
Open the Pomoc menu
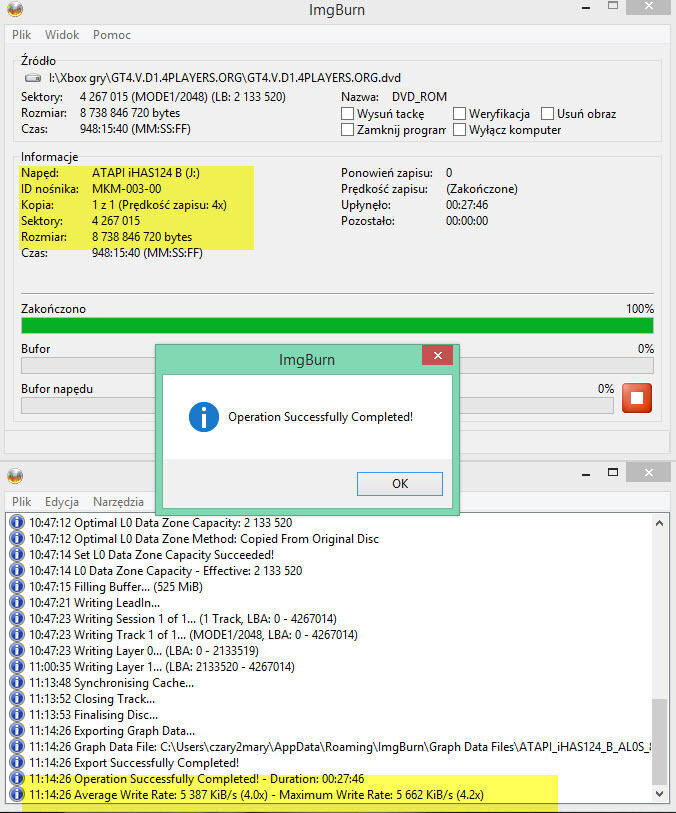(x=111, y=35)
